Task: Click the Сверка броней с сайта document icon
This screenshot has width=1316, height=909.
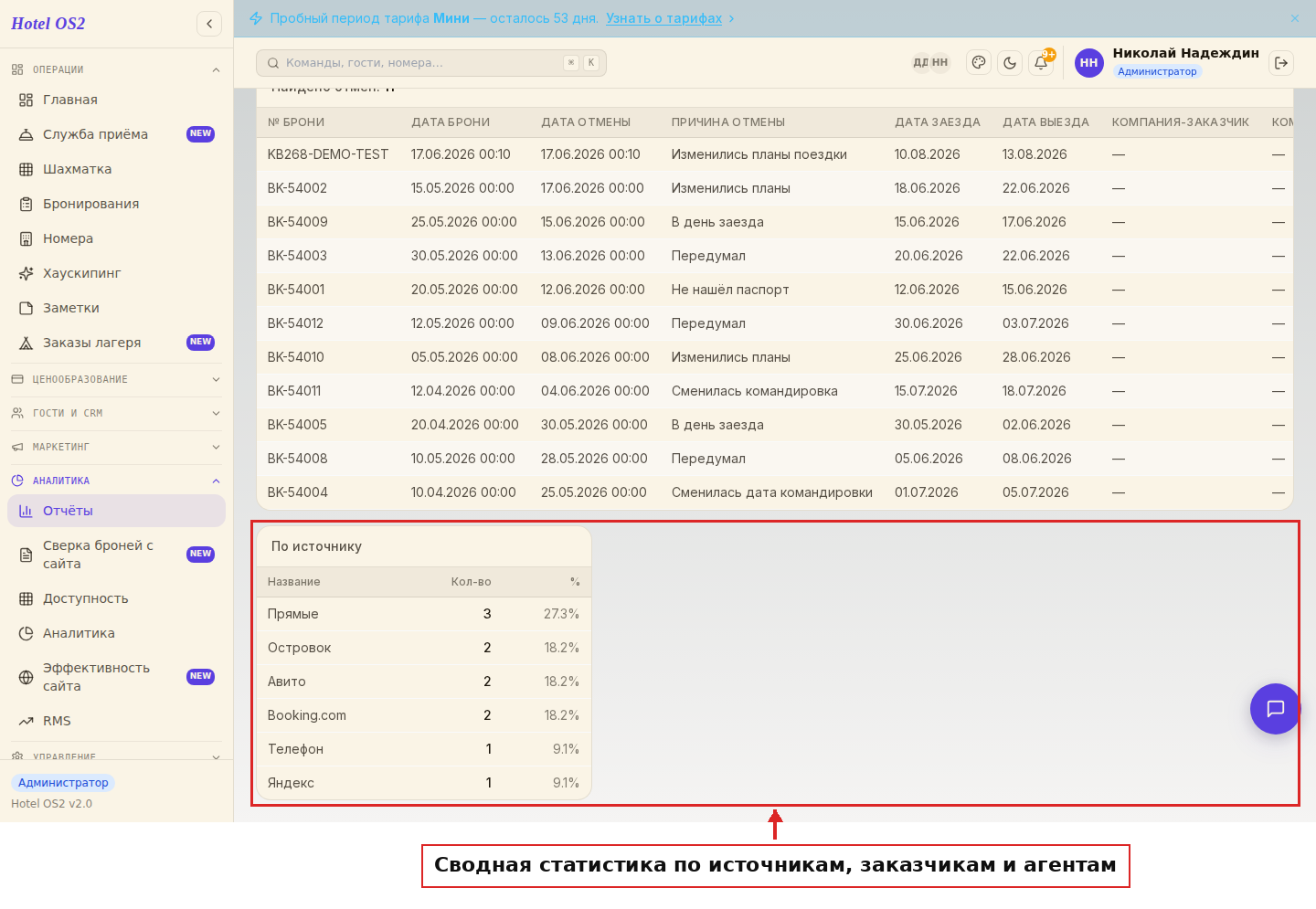Action: point(27,555)
